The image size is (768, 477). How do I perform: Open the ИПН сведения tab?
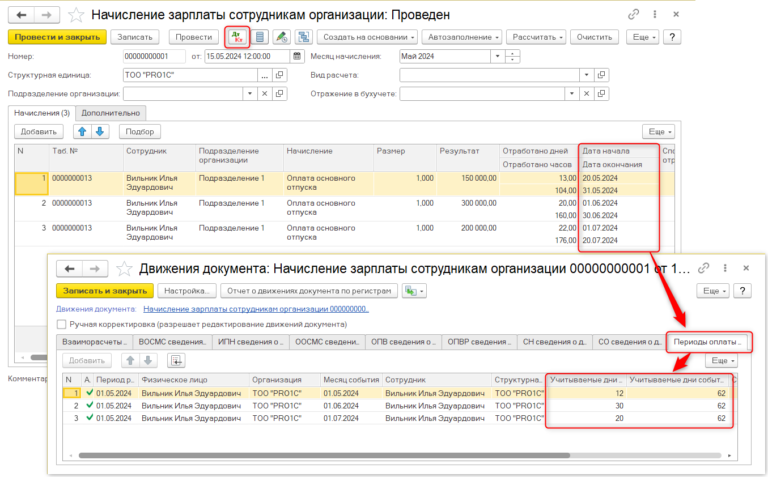click(250, 342)
